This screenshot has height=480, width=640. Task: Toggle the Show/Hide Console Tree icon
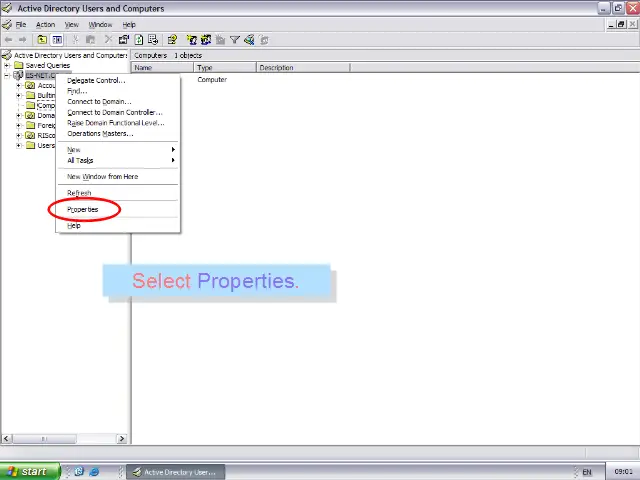click(57, 40)
